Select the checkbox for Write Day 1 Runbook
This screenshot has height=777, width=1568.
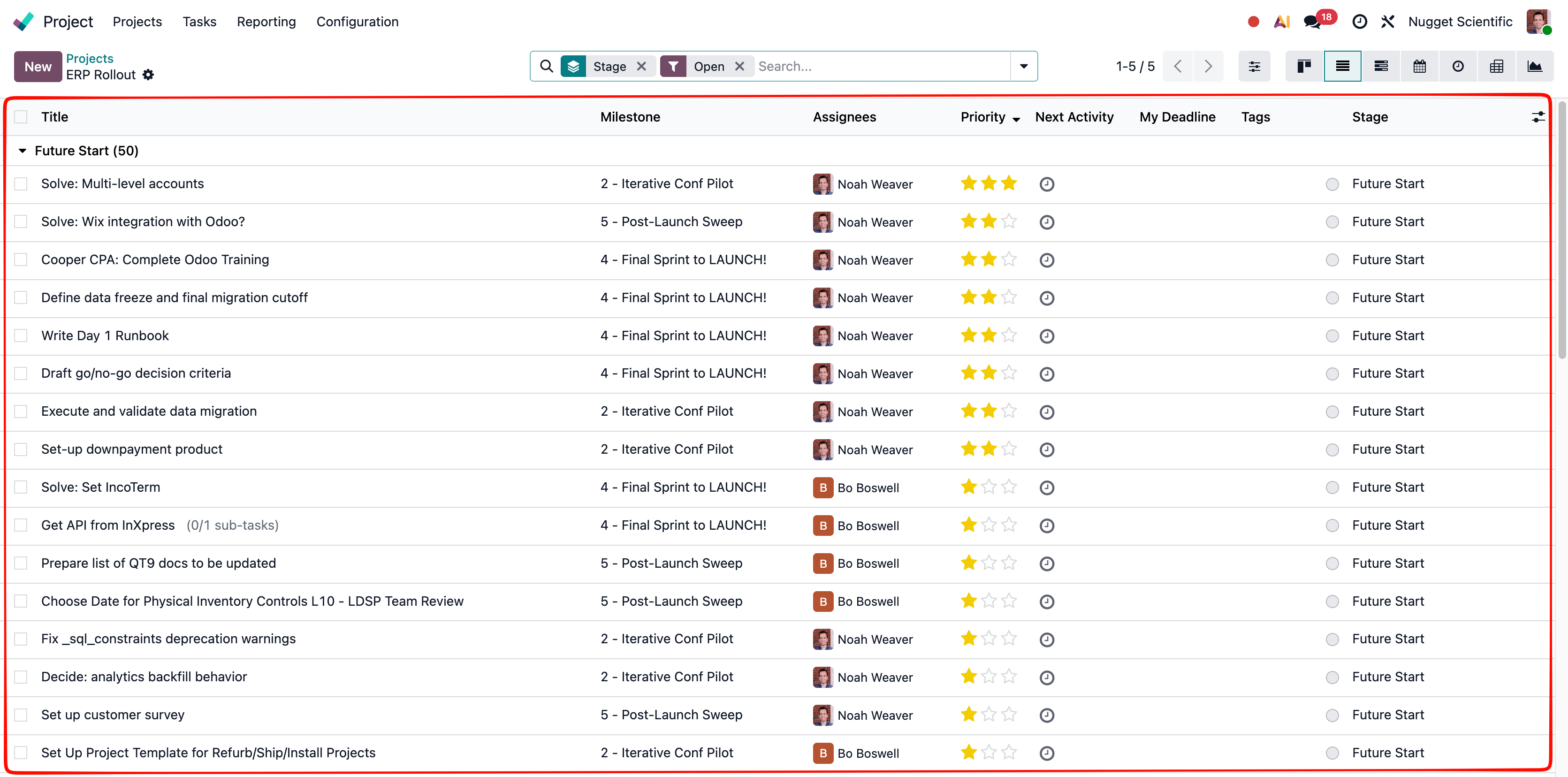(21, 335)
